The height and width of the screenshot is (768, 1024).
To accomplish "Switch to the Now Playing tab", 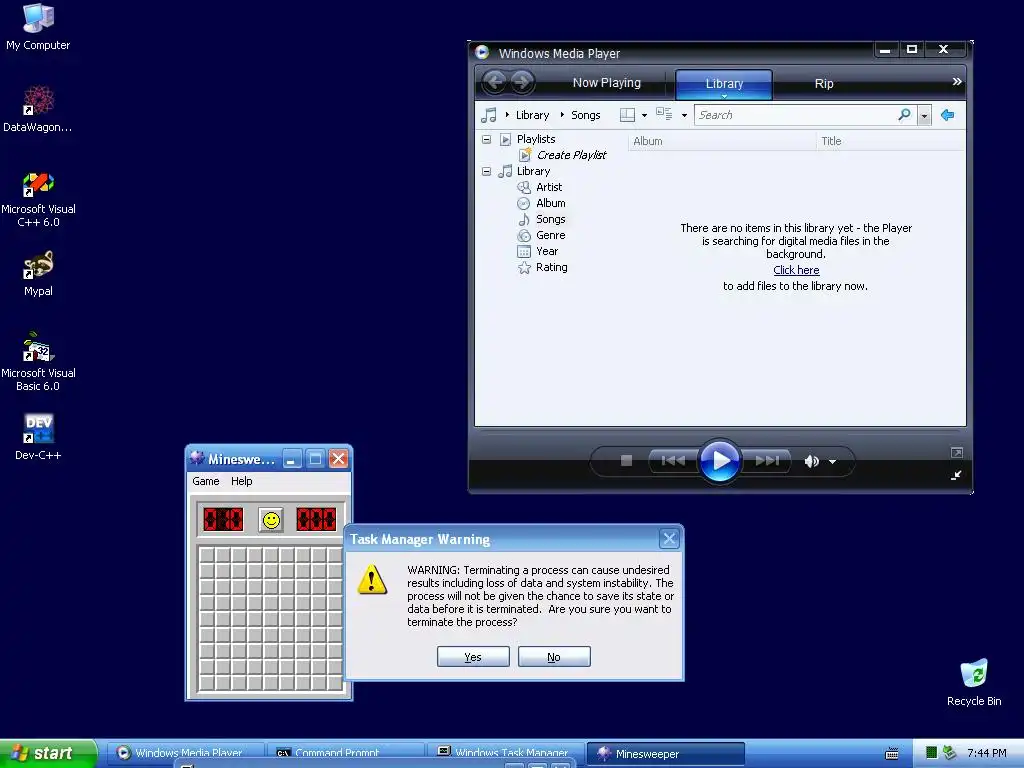I will (607, 83).
